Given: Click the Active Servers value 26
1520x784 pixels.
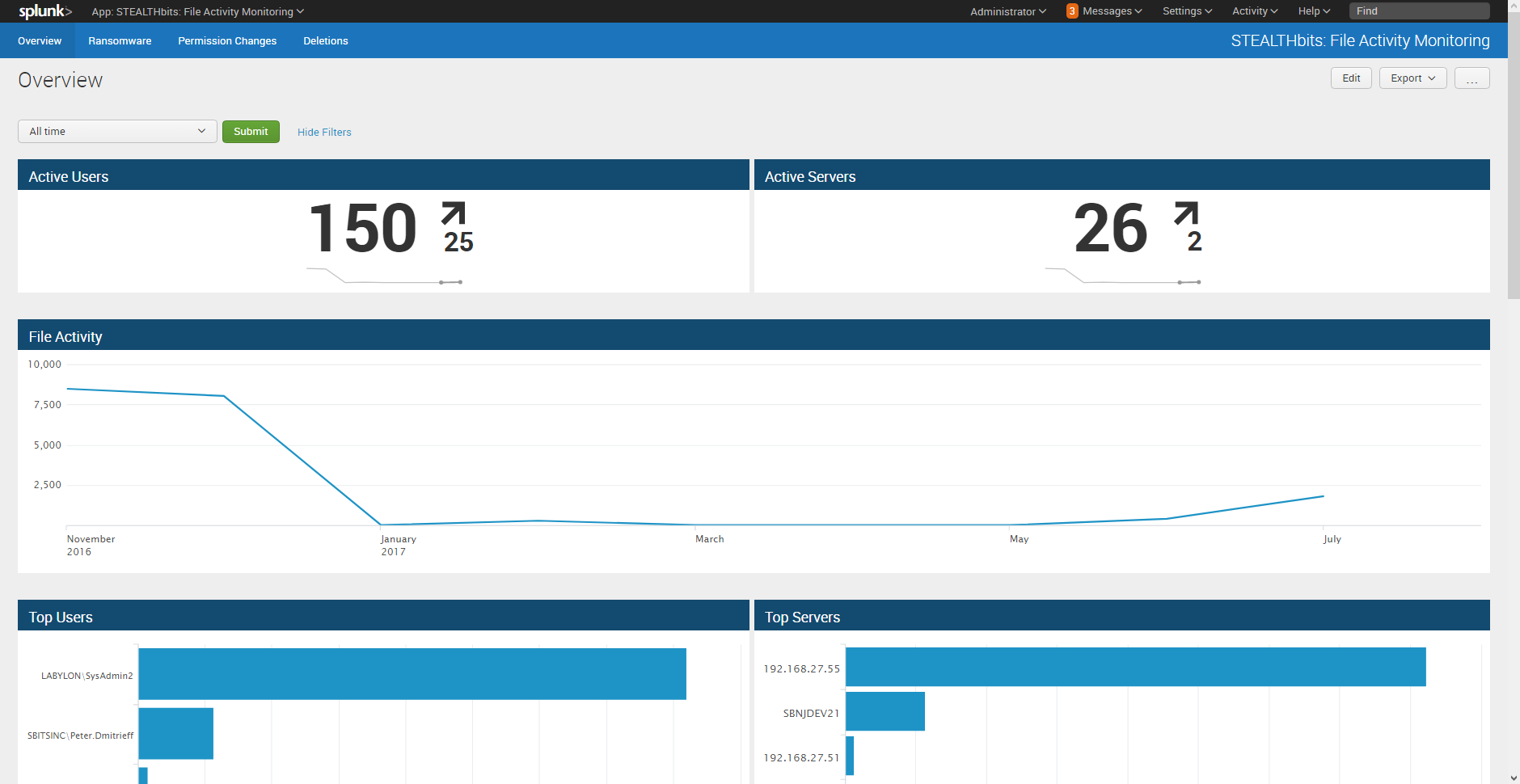Looking at the screenshot, I should 1111,229.
